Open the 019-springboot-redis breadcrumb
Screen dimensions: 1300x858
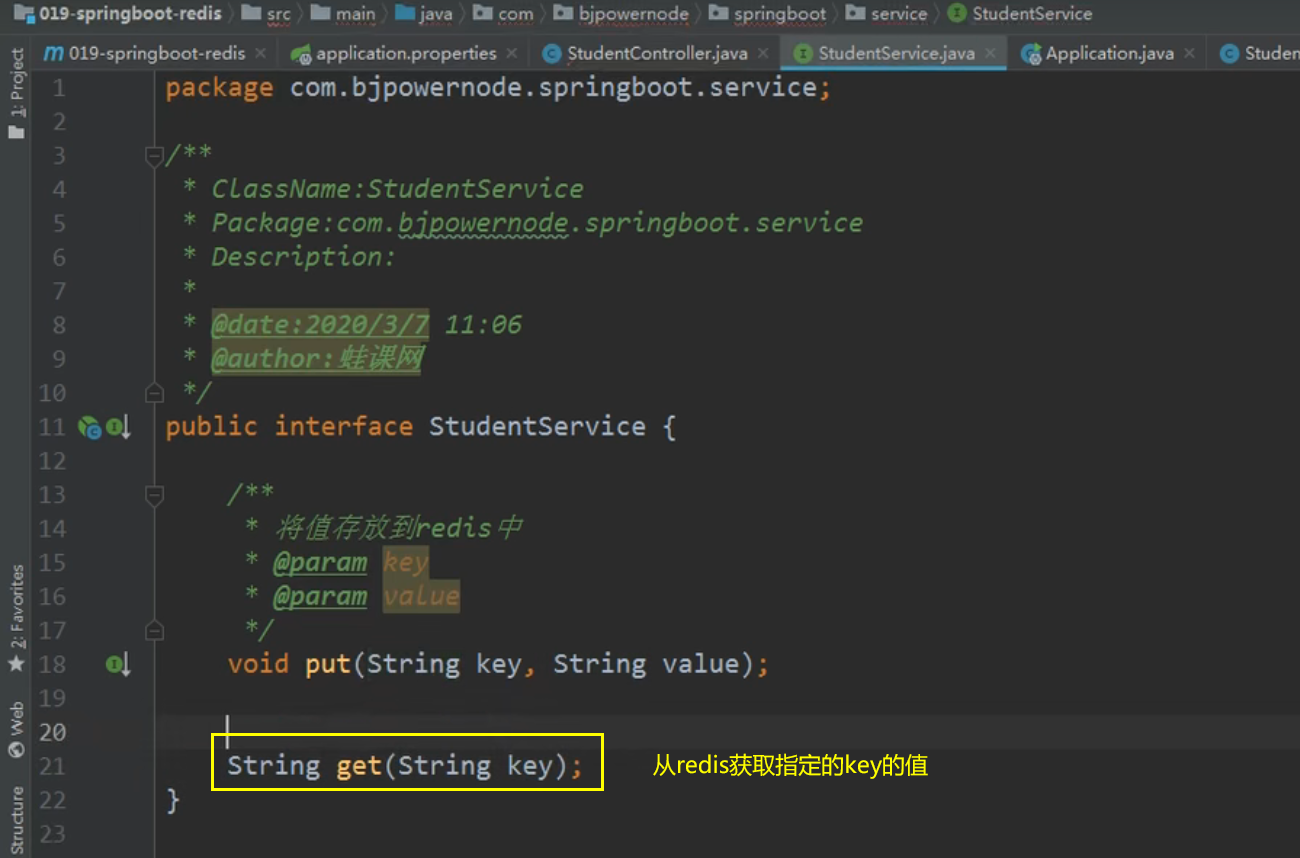[x=118, y=13]
